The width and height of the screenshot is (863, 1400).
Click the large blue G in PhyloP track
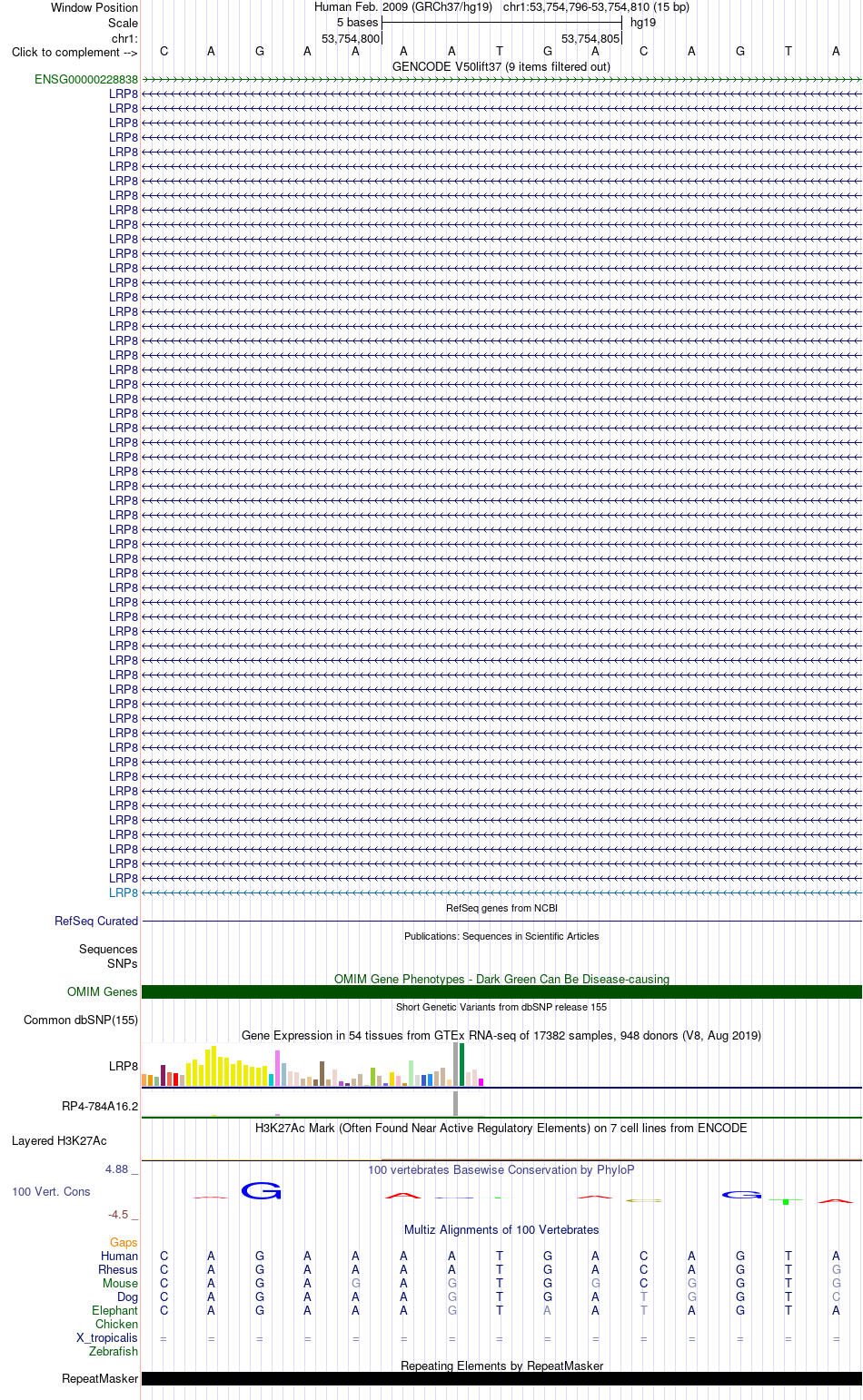(x=261, y=1190)
